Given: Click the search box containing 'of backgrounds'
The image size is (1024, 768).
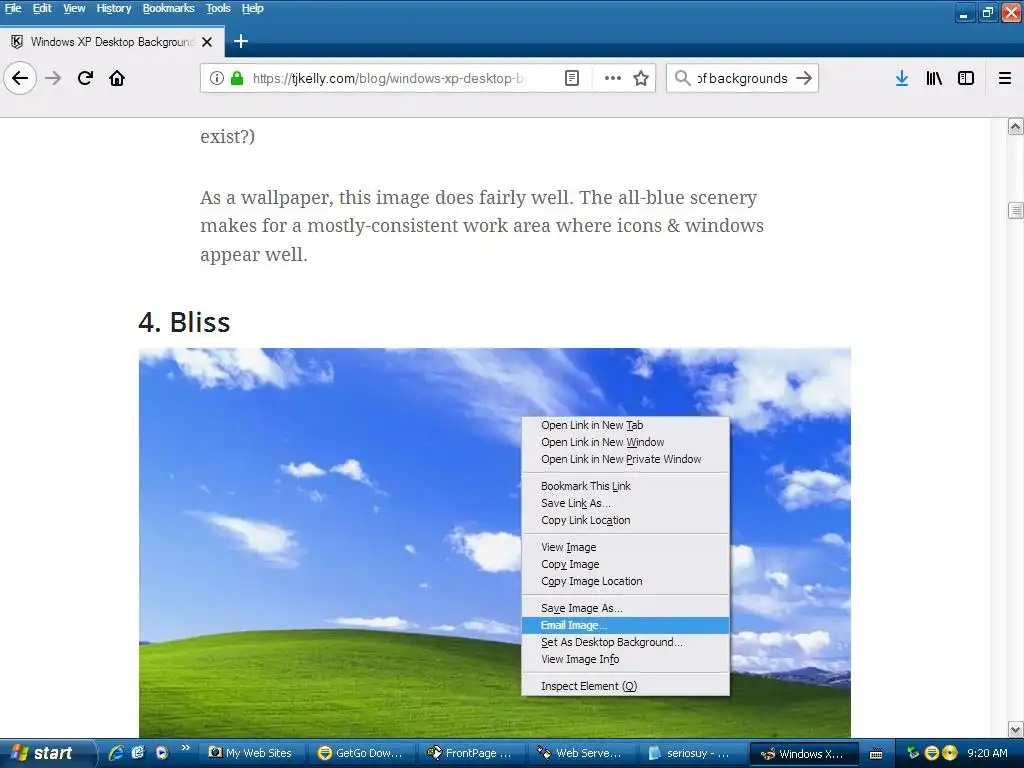Looking at the screenshot, I should pos(743,78).
